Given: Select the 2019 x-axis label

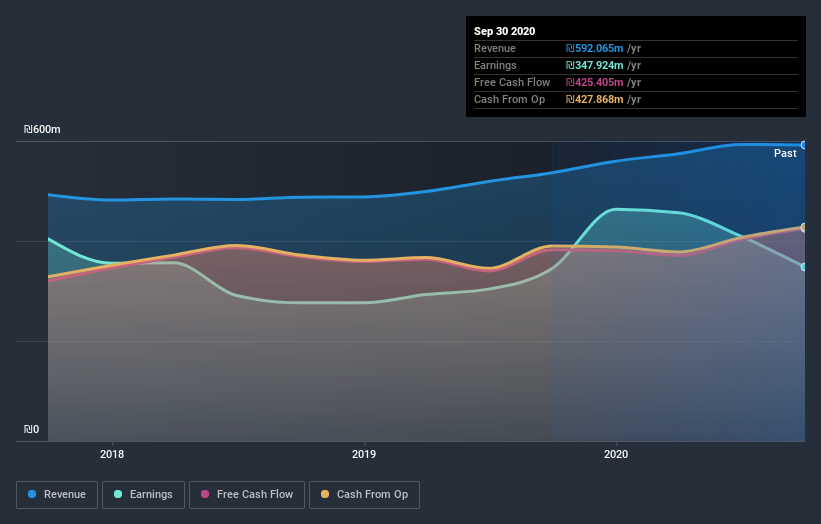Looking at the screenshot, I should [364, 454].
